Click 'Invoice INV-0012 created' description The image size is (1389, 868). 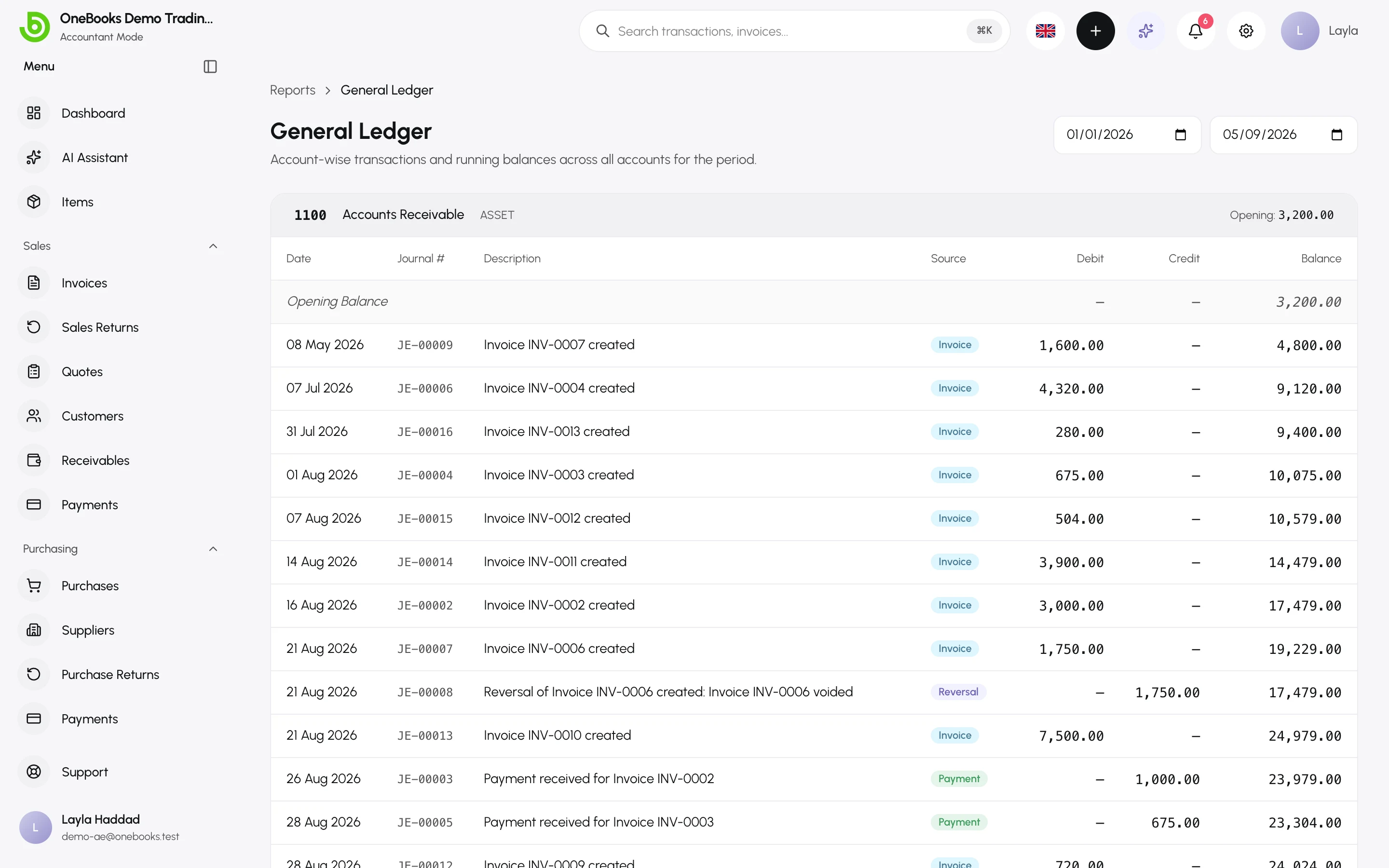[557, 518]
